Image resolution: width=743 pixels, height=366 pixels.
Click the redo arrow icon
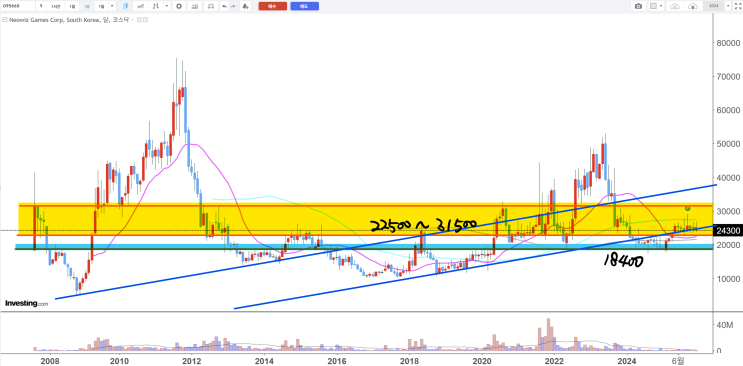click(x=233, y=6)
